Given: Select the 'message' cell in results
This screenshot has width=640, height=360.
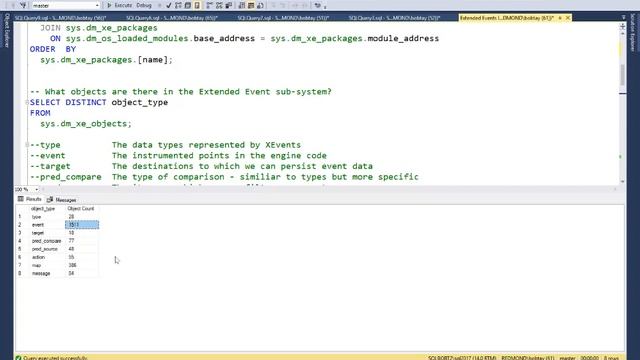Looking at the screenshot, I should 47,273.
